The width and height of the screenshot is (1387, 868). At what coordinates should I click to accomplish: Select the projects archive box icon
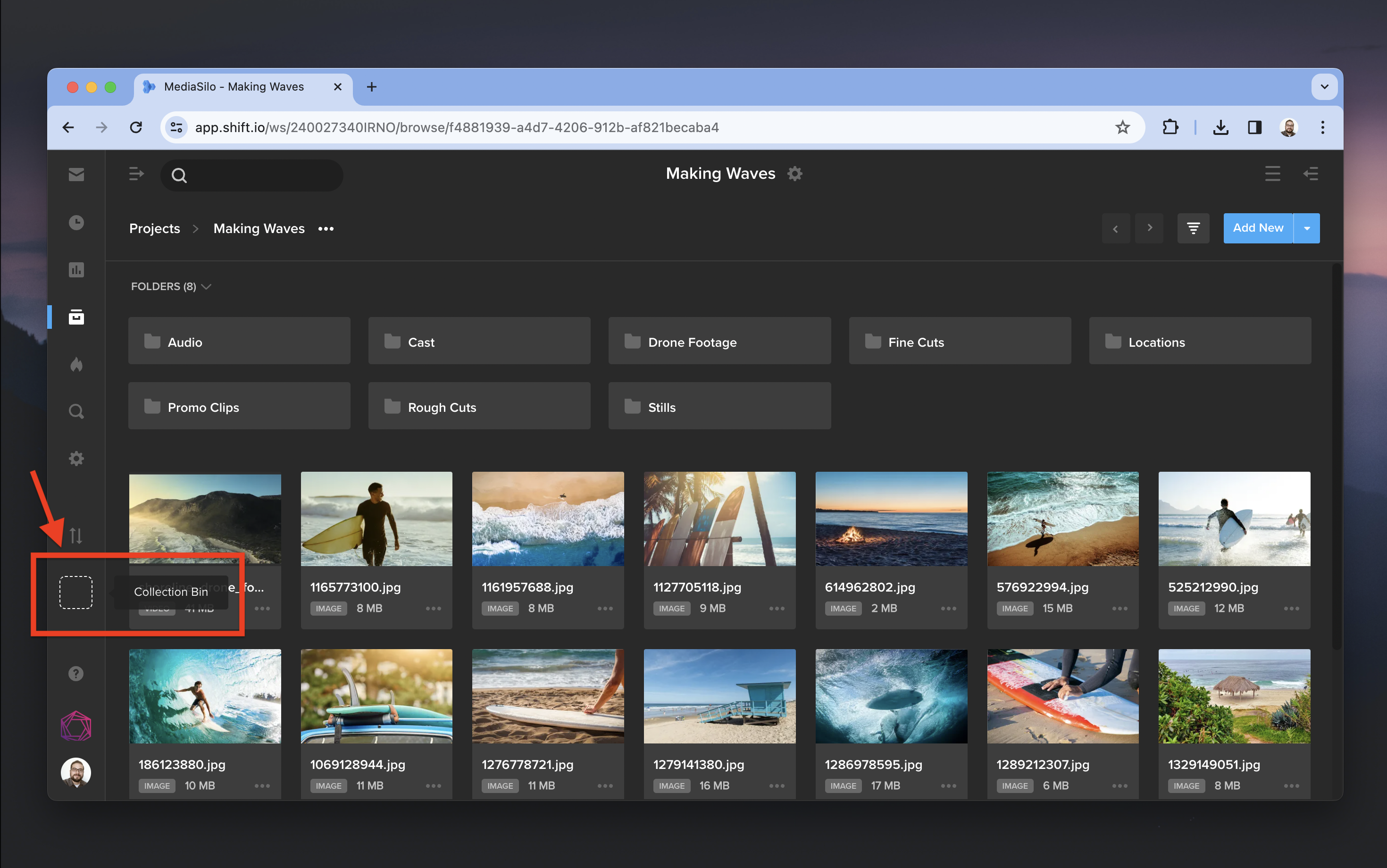[x=76, y=317]
